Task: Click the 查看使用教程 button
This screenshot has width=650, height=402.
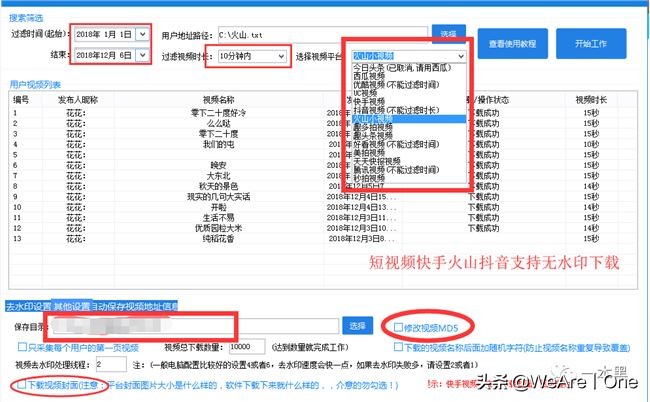Action: [x=512, y=44]
